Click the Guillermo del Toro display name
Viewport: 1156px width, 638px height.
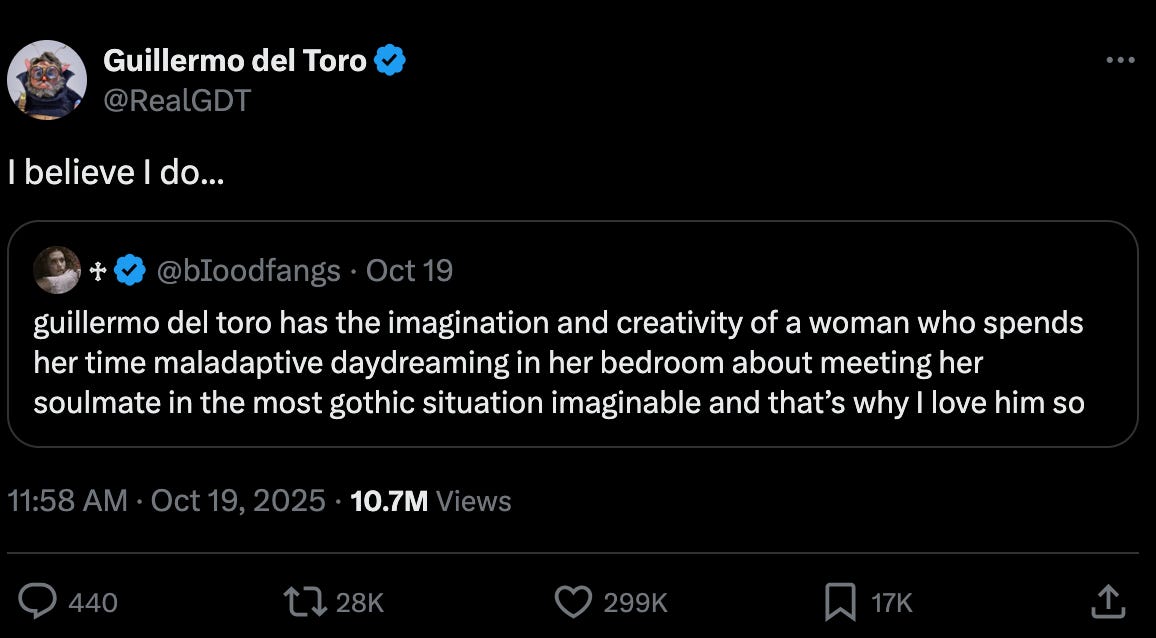[235, 62]
